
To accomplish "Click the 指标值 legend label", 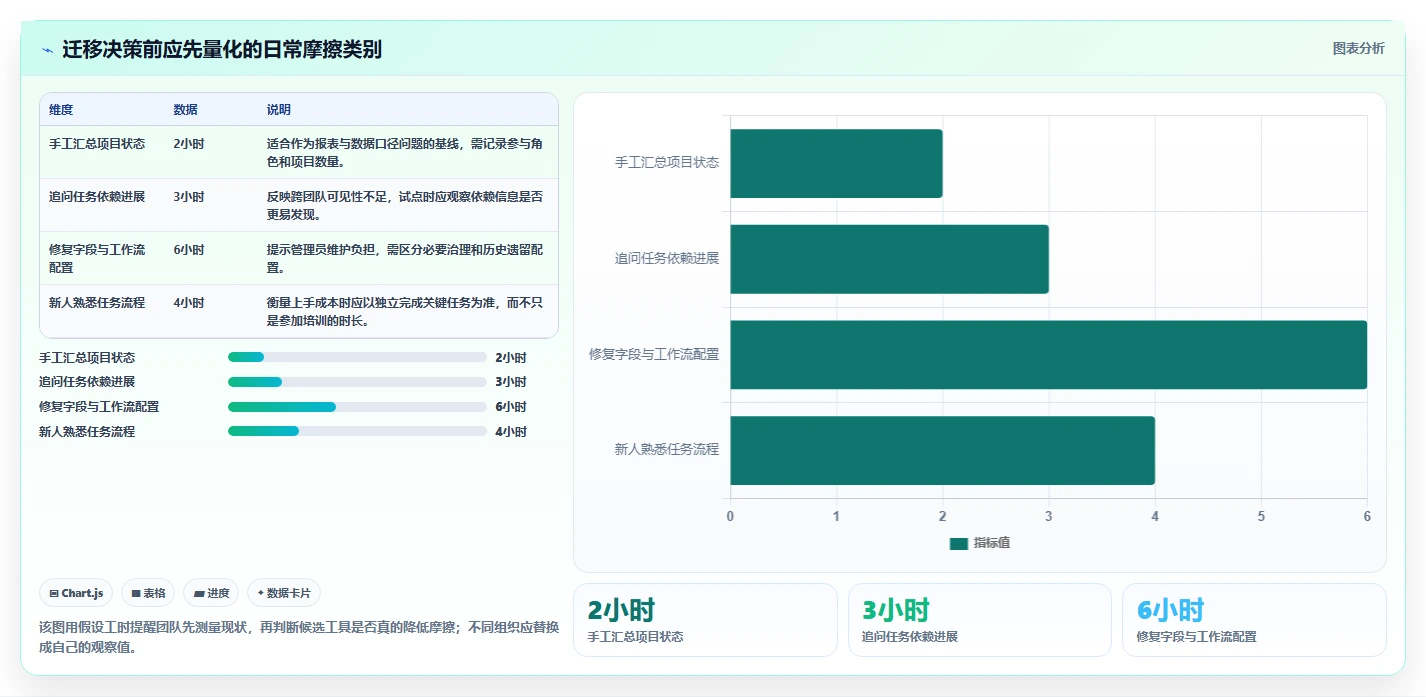I will 992,543.
